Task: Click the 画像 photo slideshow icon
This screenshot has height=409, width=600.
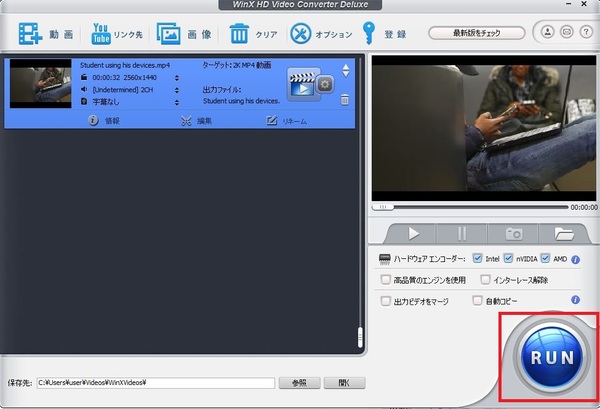Action: (168, 34)
